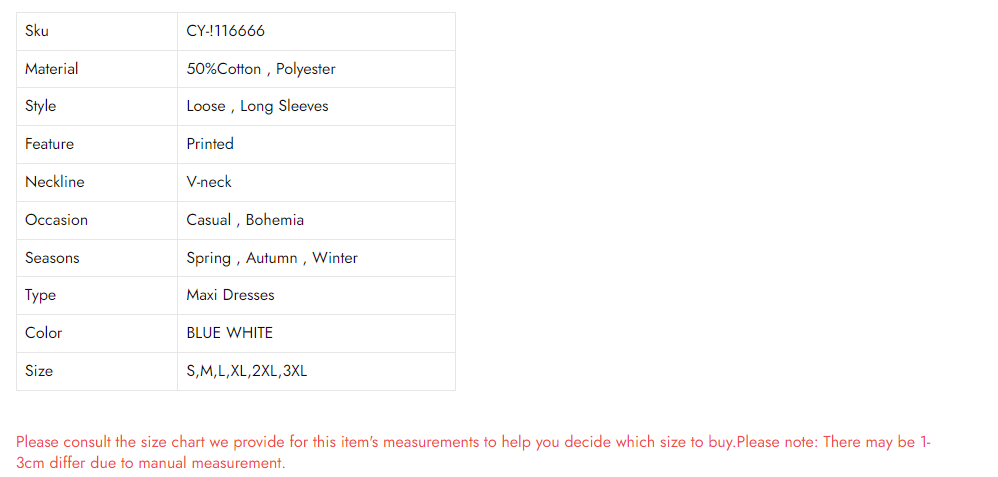Click the Neckline row label
This screenshot has width=998, height=477.
tap(55, 182)
